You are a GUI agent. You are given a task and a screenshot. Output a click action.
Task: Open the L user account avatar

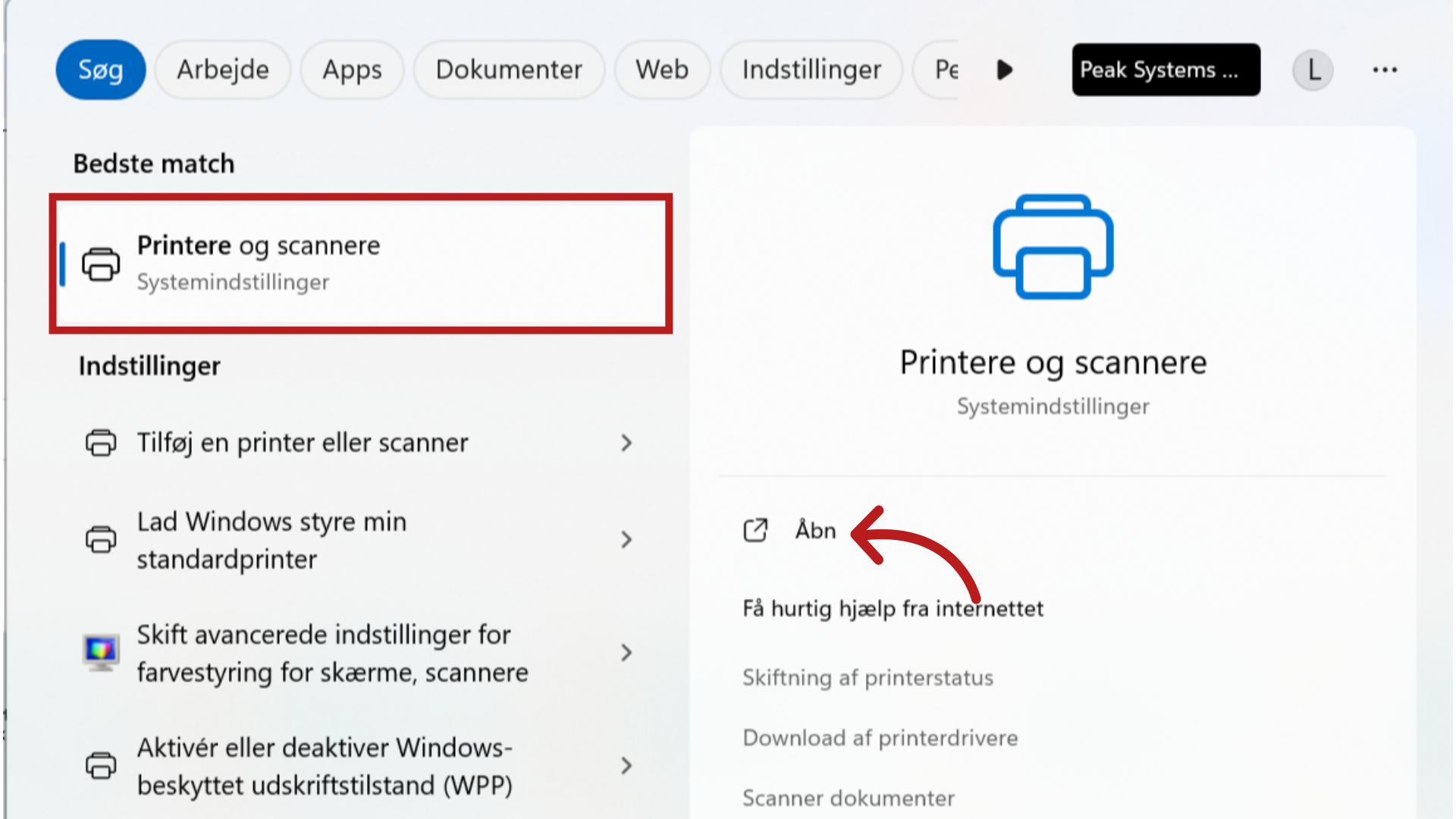pos(1313,70)
